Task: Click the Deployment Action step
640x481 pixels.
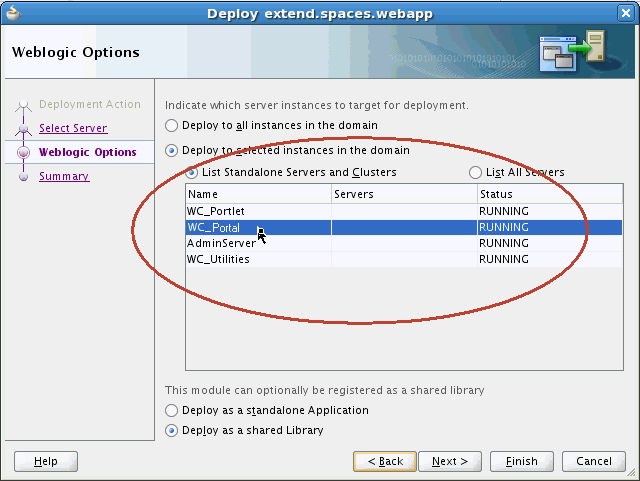Action: [90, 105]
